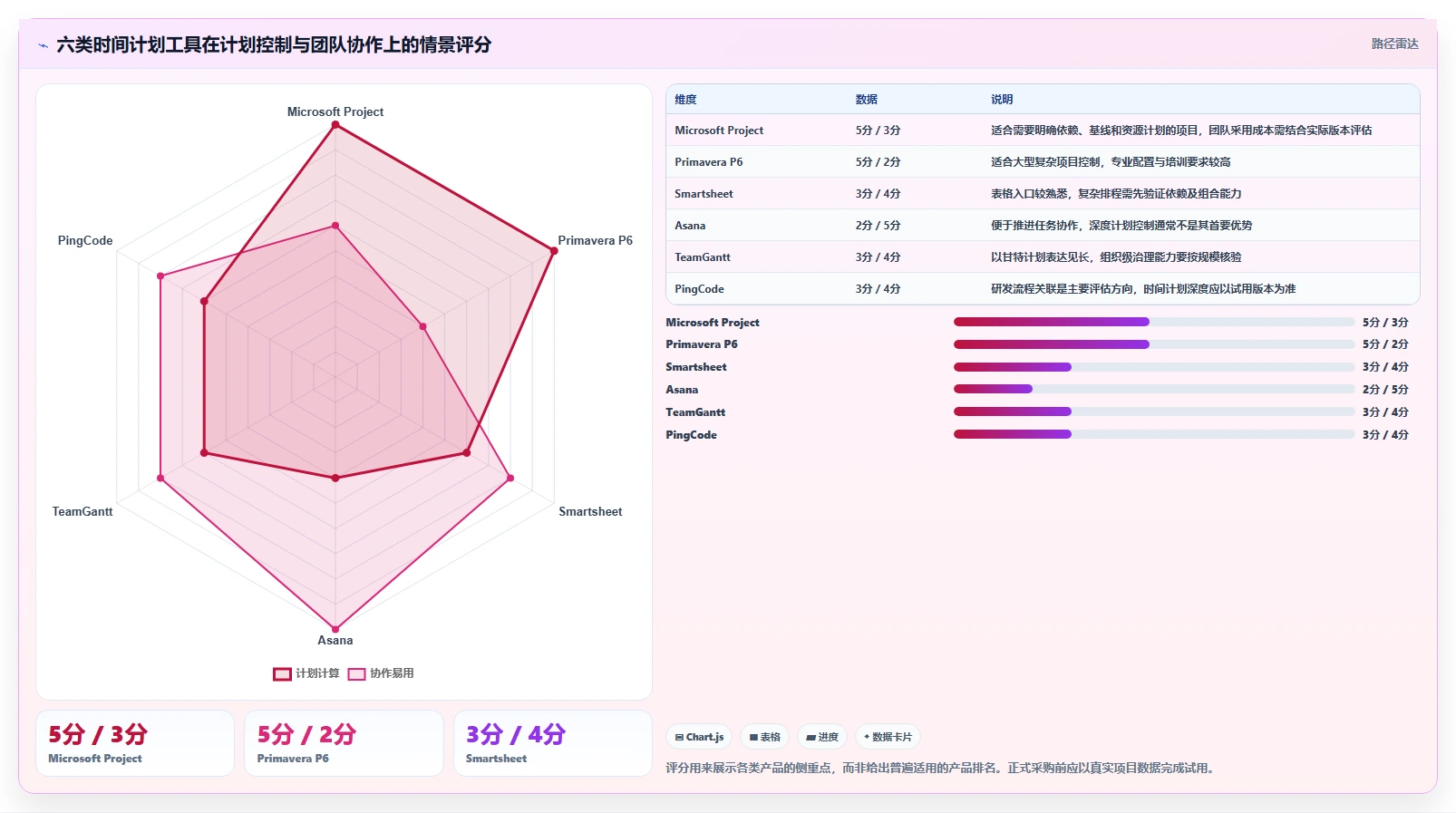The height and width of the screenshot is (813, 1456).
Task: Open the Microsoft Project 5分 / 3分 score card
Action: coord(135,743)
